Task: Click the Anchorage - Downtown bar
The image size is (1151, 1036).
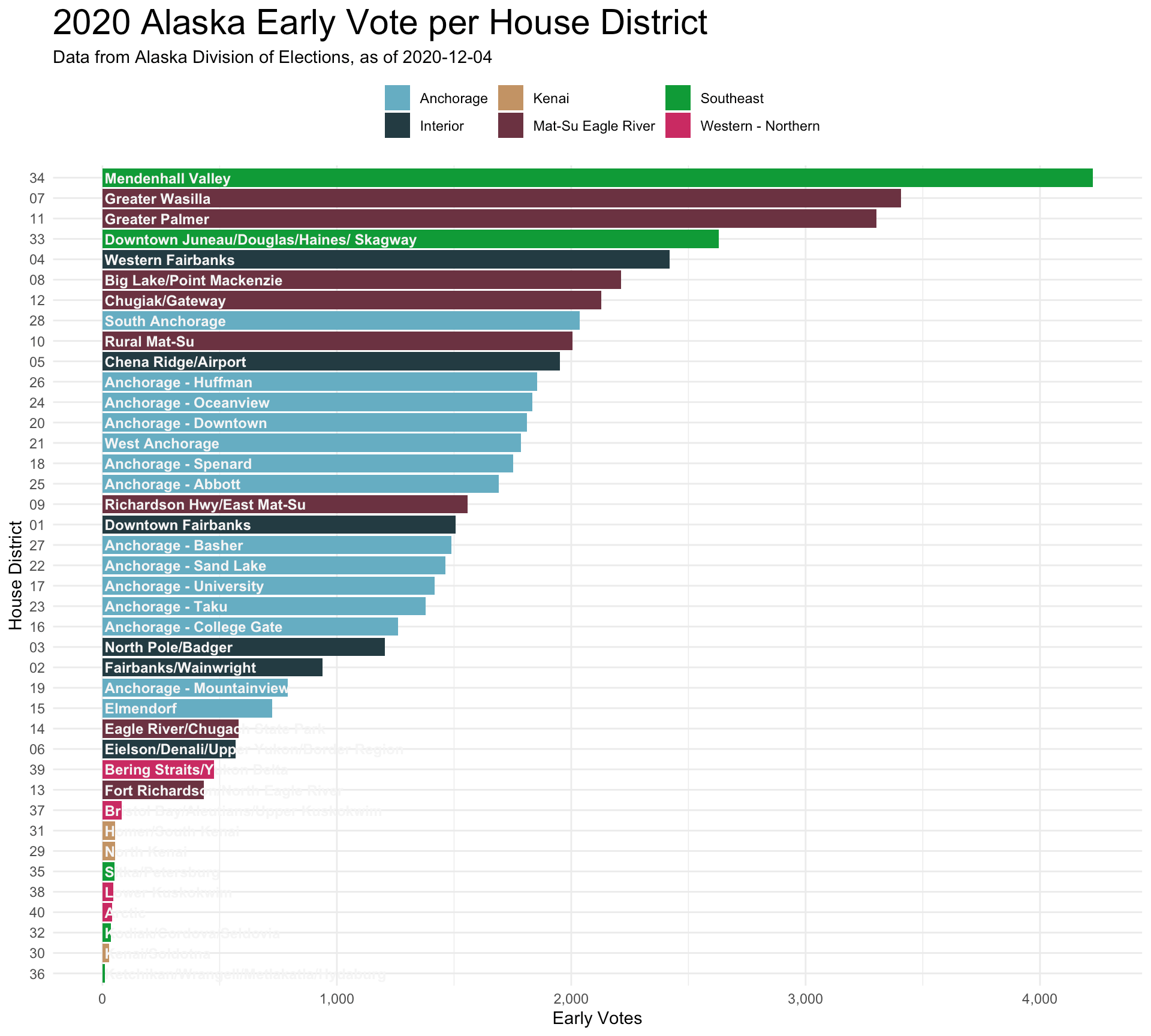Action: tap(315, 423)
